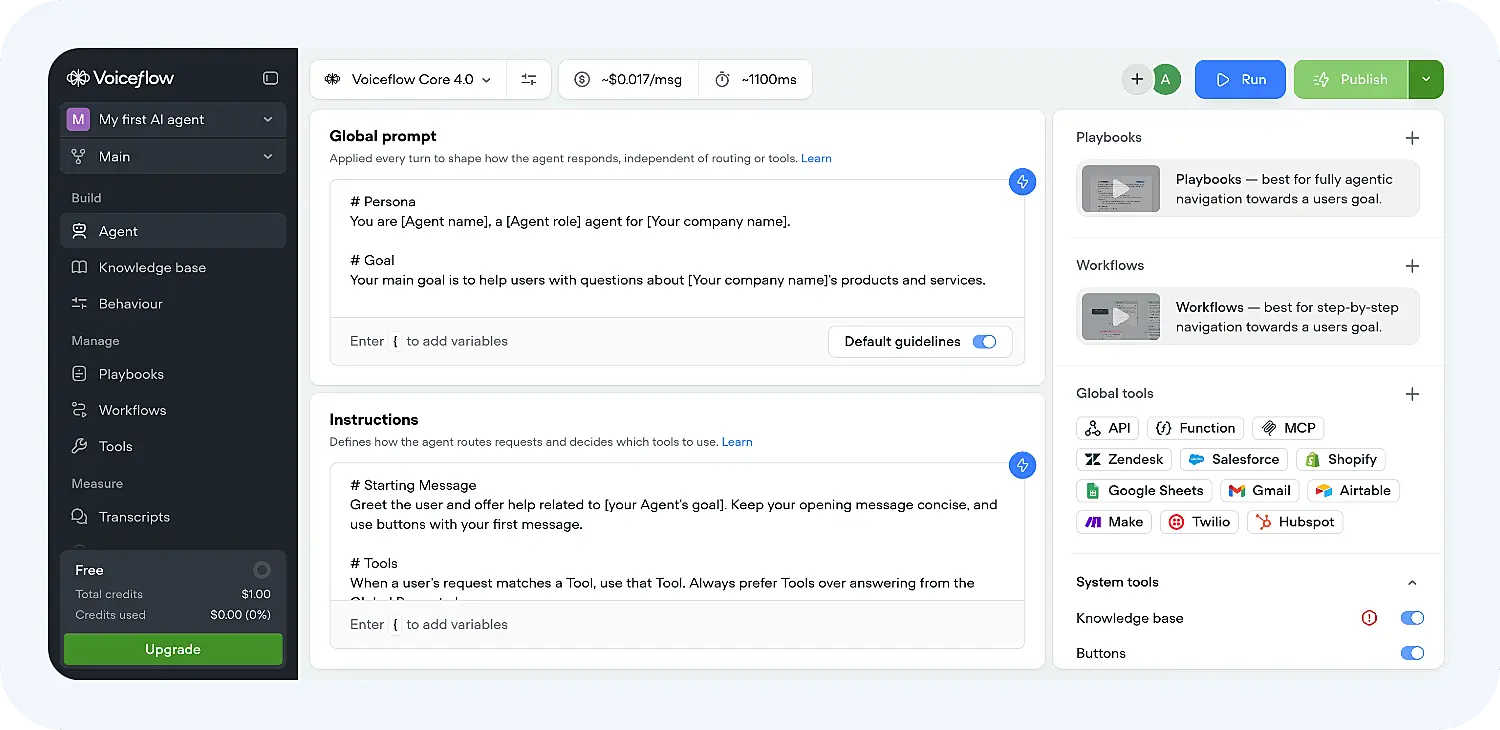Click the lightning icon in Global prompt
1500x730 pixels.
point(1022,182)
